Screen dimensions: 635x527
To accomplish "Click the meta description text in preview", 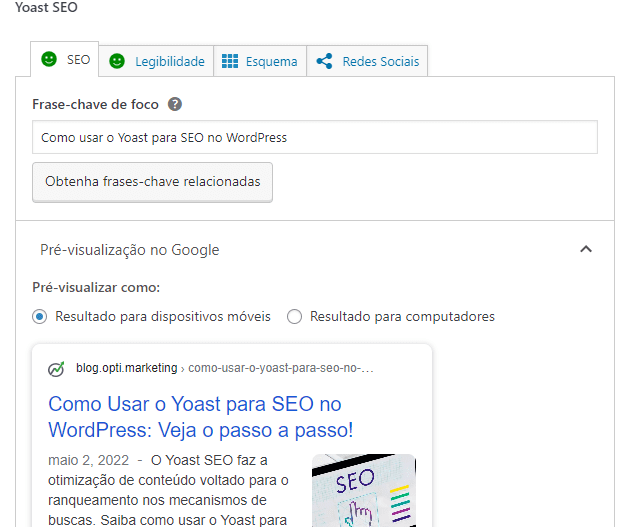I will pyautogui.click(x=168, y=490).
